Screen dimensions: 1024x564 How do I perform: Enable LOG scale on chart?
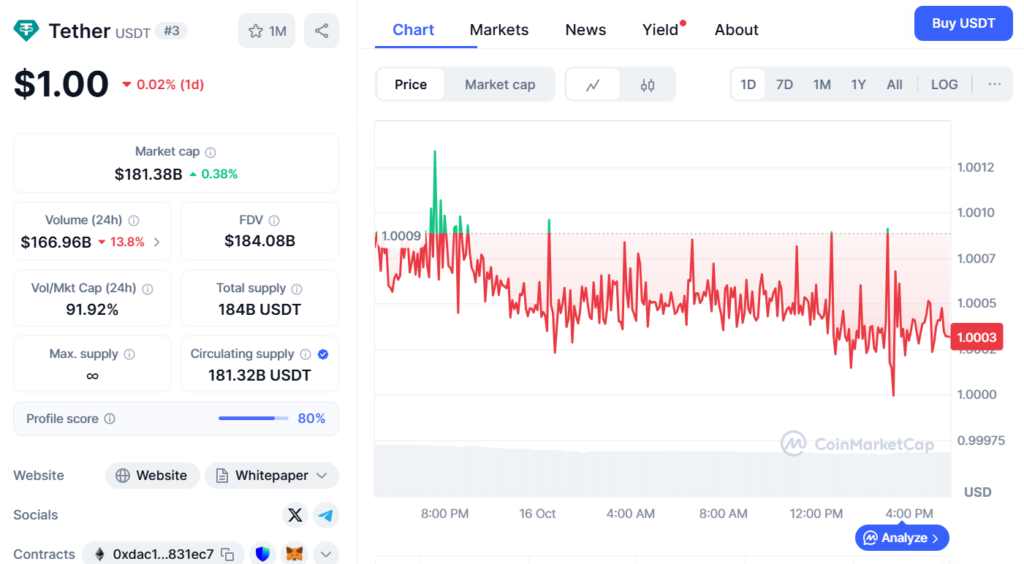[x=944, y=85]
